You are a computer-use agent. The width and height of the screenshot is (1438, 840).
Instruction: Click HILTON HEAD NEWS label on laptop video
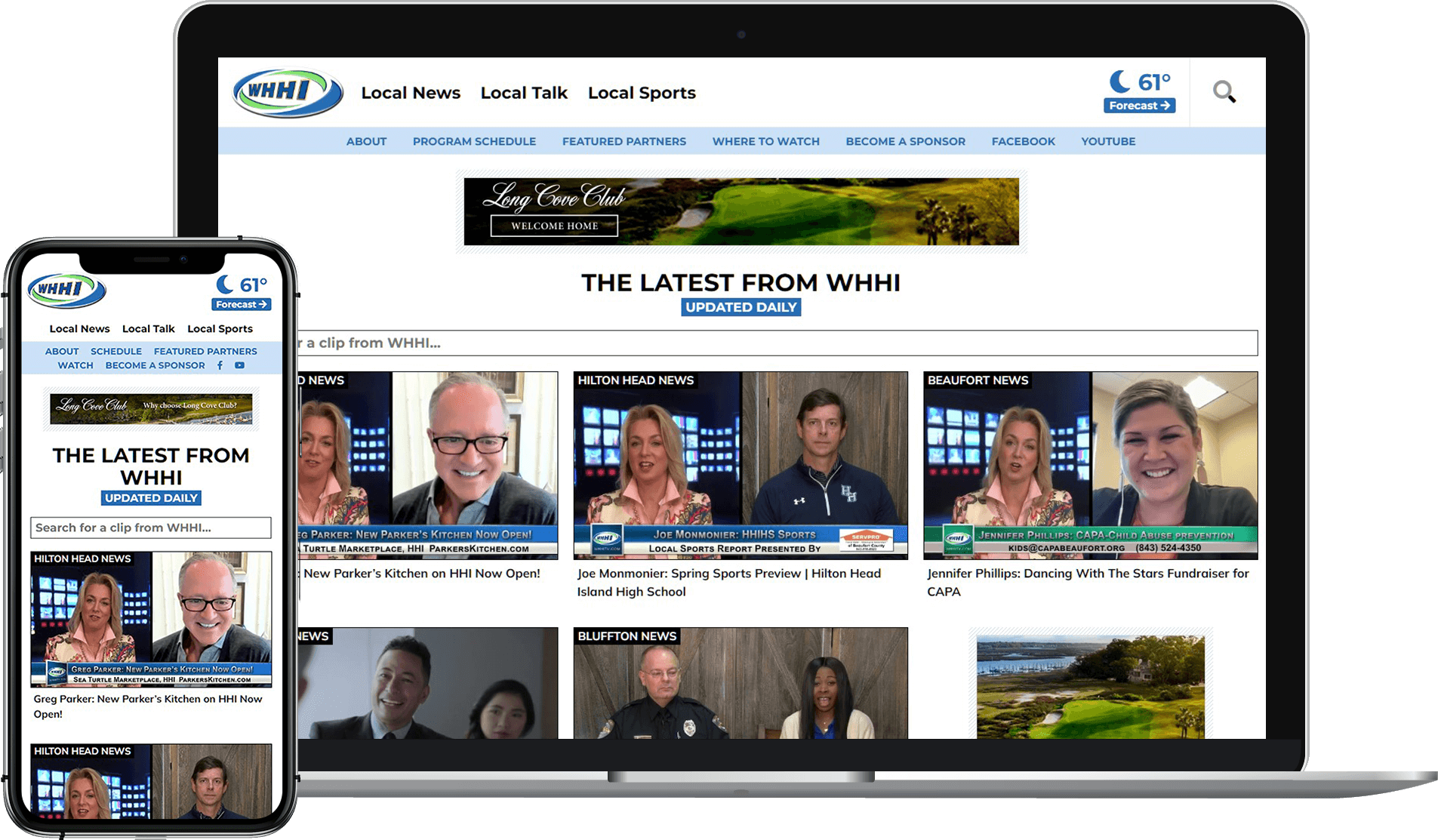[636, 380]
